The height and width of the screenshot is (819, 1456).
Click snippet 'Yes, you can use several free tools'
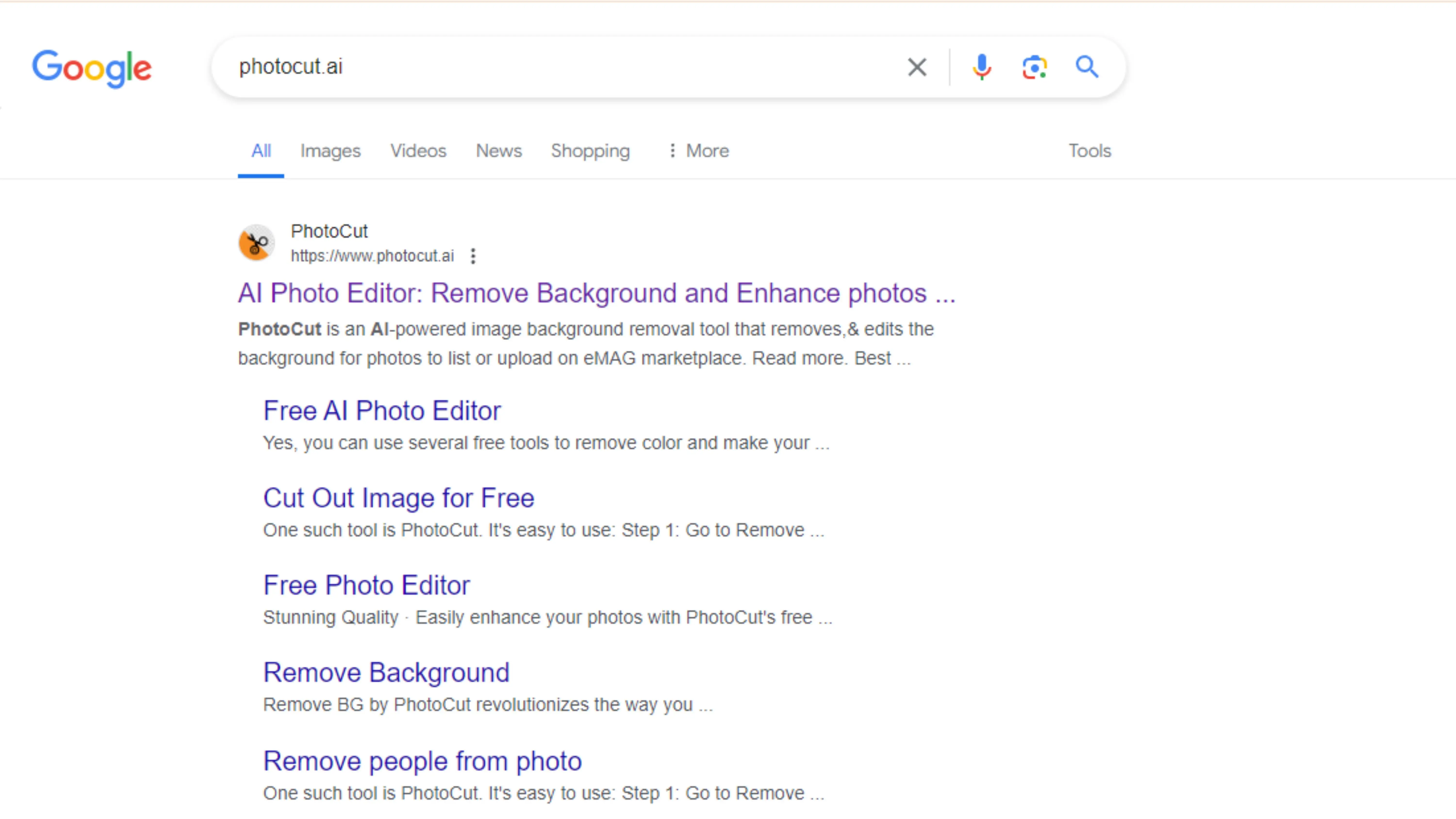pyautogui.click(x=546, y=443)
